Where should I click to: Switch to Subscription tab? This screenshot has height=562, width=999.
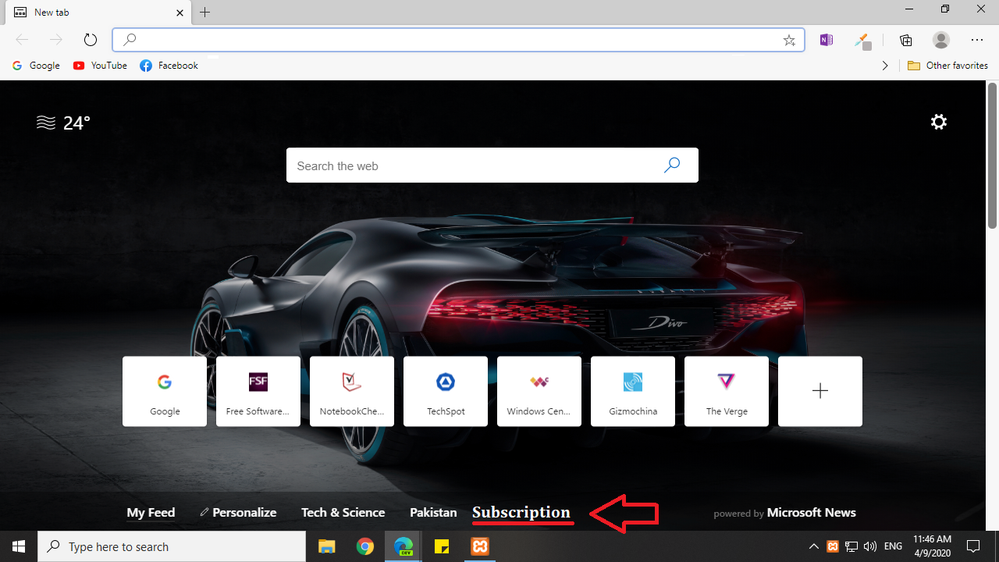pos(521,512)
